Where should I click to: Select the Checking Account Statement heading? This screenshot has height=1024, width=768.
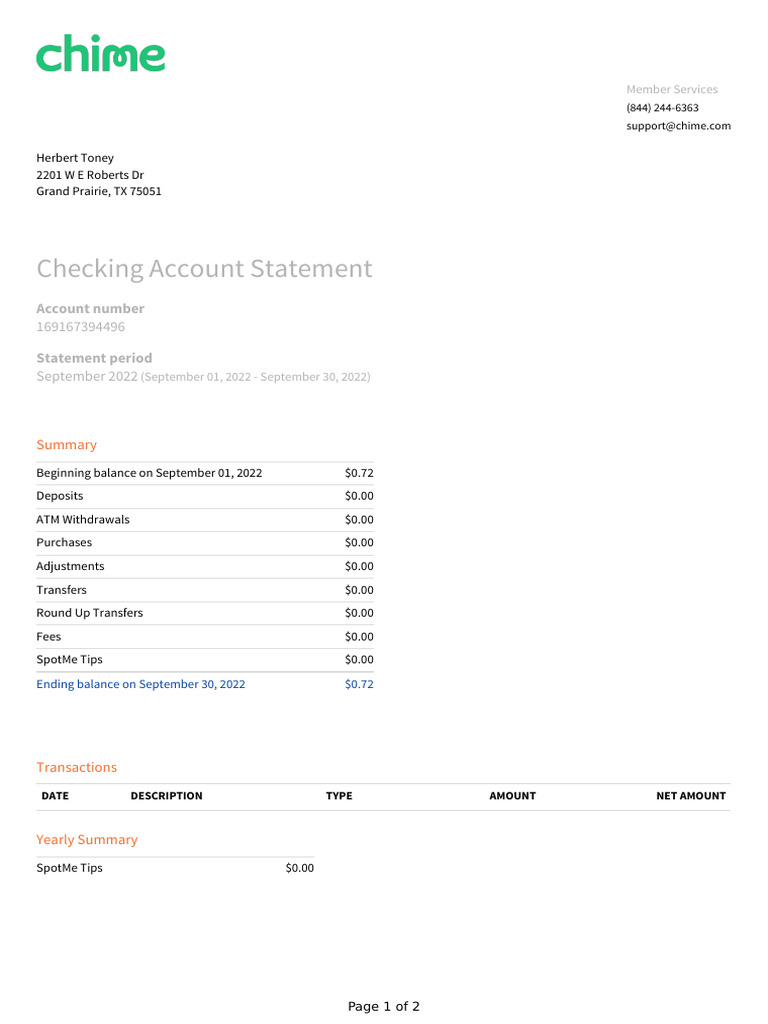coord(204,269)
